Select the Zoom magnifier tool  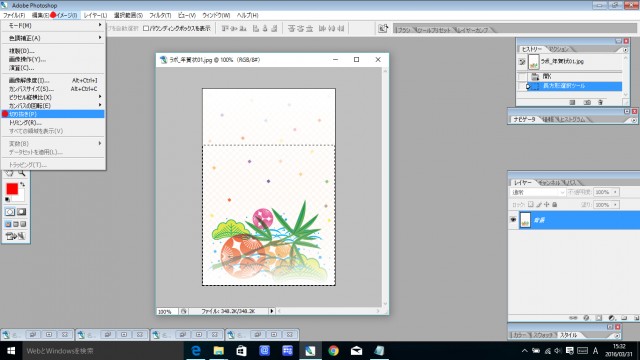(22, 173)
